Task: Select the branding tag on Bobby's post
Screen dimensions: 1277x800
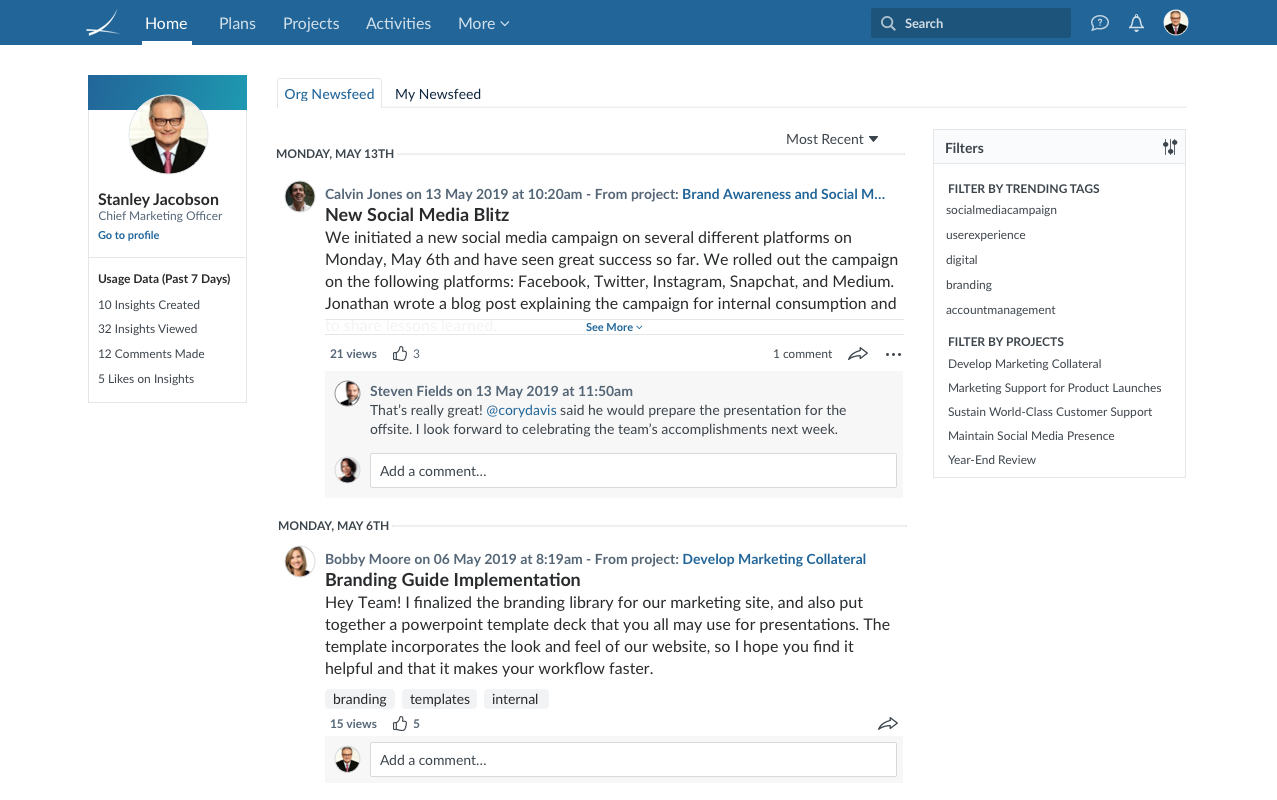Action: click(360, 699)
